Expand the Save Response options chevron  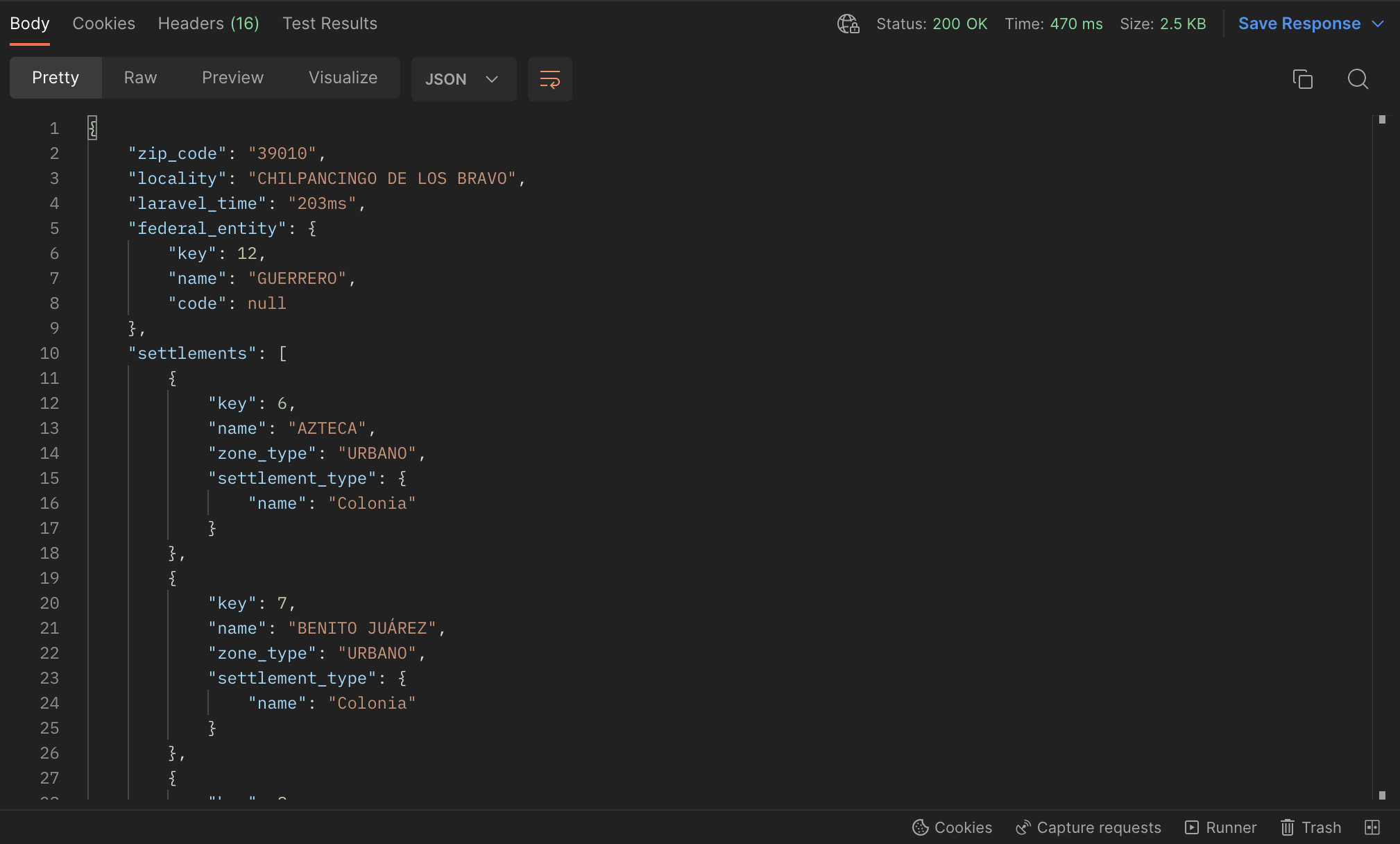point(1379,24)
